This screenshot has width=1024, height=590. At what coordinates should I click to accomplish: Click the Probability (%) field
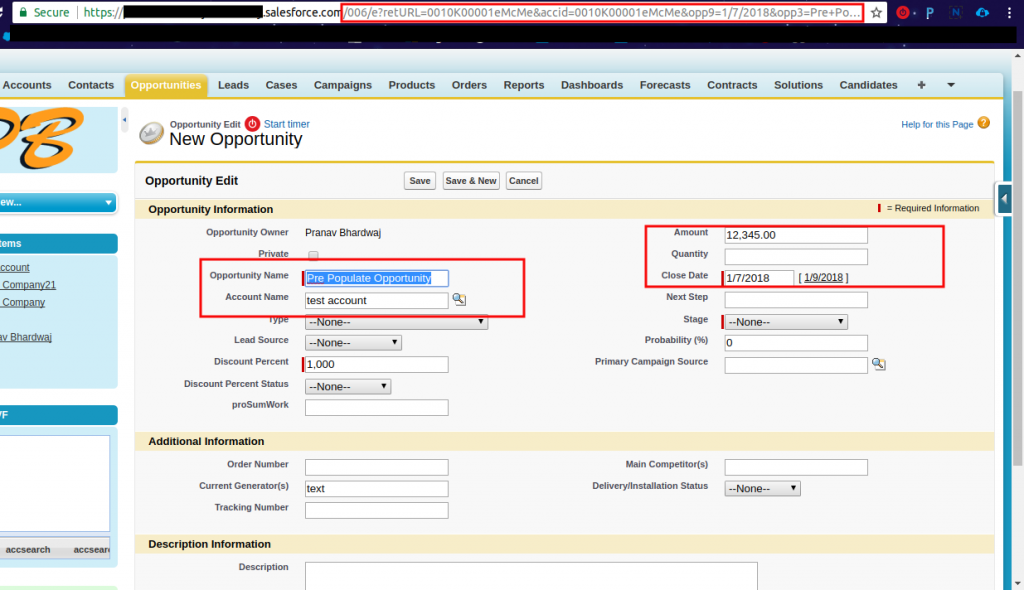(x=796, y=343)
